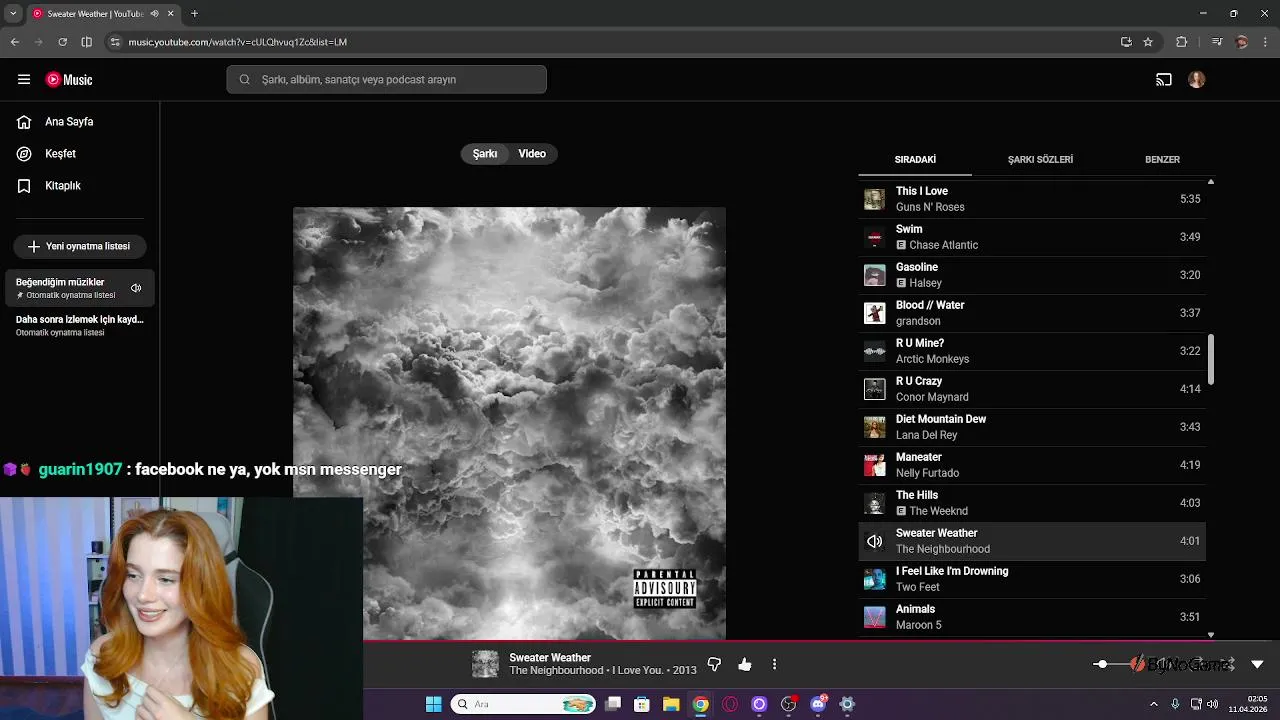1280x720 pixels.
Task: Play This I Love from queue
Action: point(1032,199)
